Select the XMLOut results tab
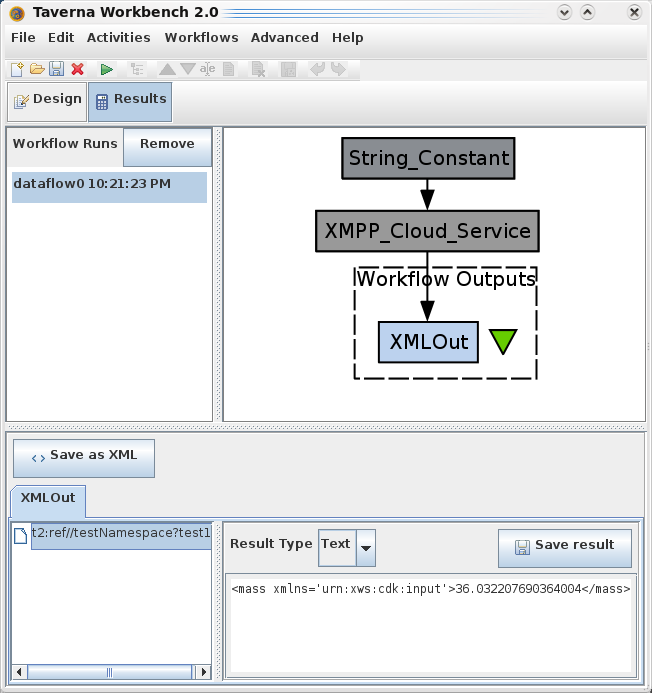The width and height of the screenshot is (652, 693). tap(48, 498)
